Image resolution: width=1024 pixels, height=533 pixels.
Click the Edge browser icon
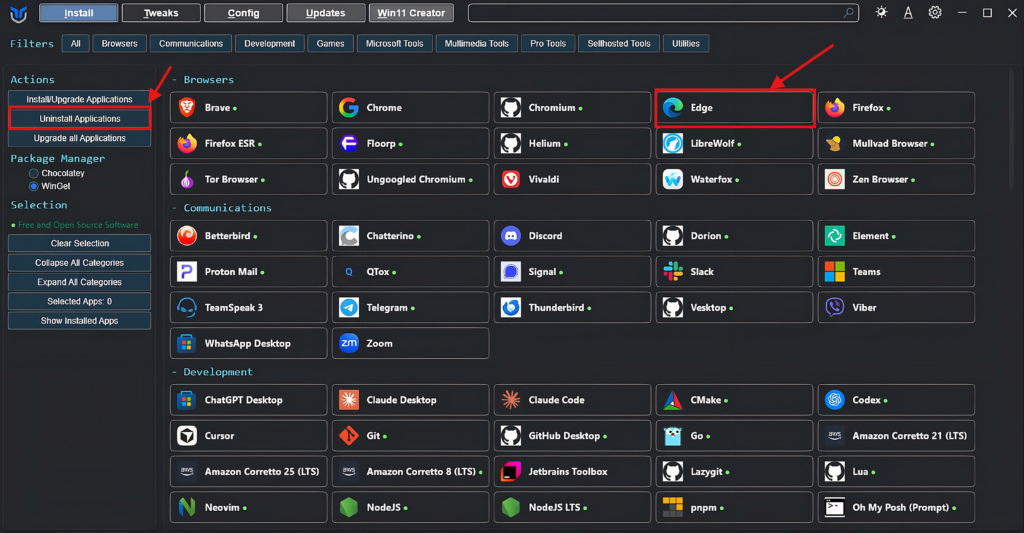click(673, 108)
